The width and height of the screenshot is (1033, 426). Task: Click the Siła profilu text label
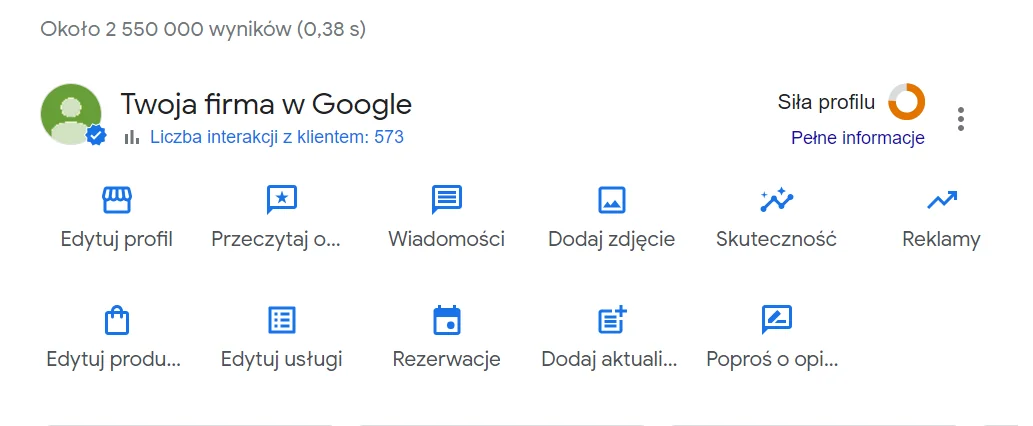[827, 102]
